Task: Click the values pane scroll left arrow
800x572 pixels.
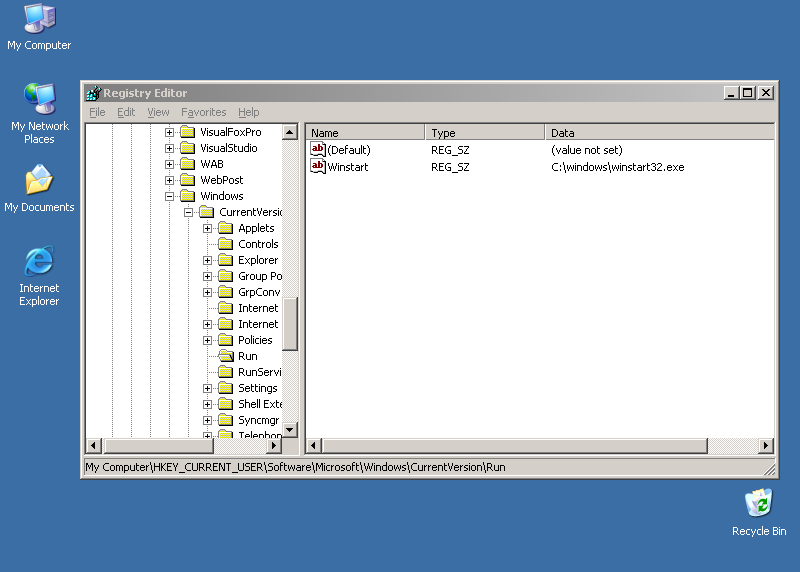Action: (x=314, y=445)
